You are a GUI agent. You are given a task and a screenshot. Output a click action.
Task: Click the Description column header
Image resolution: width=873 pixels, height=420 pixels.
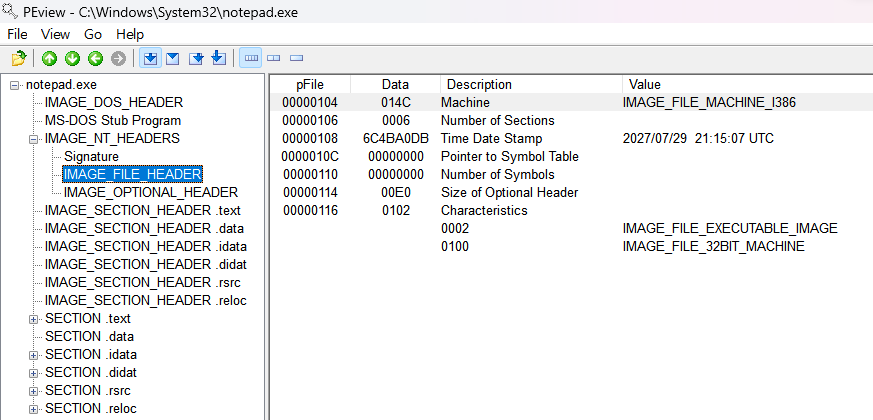[x=531, y=85]
